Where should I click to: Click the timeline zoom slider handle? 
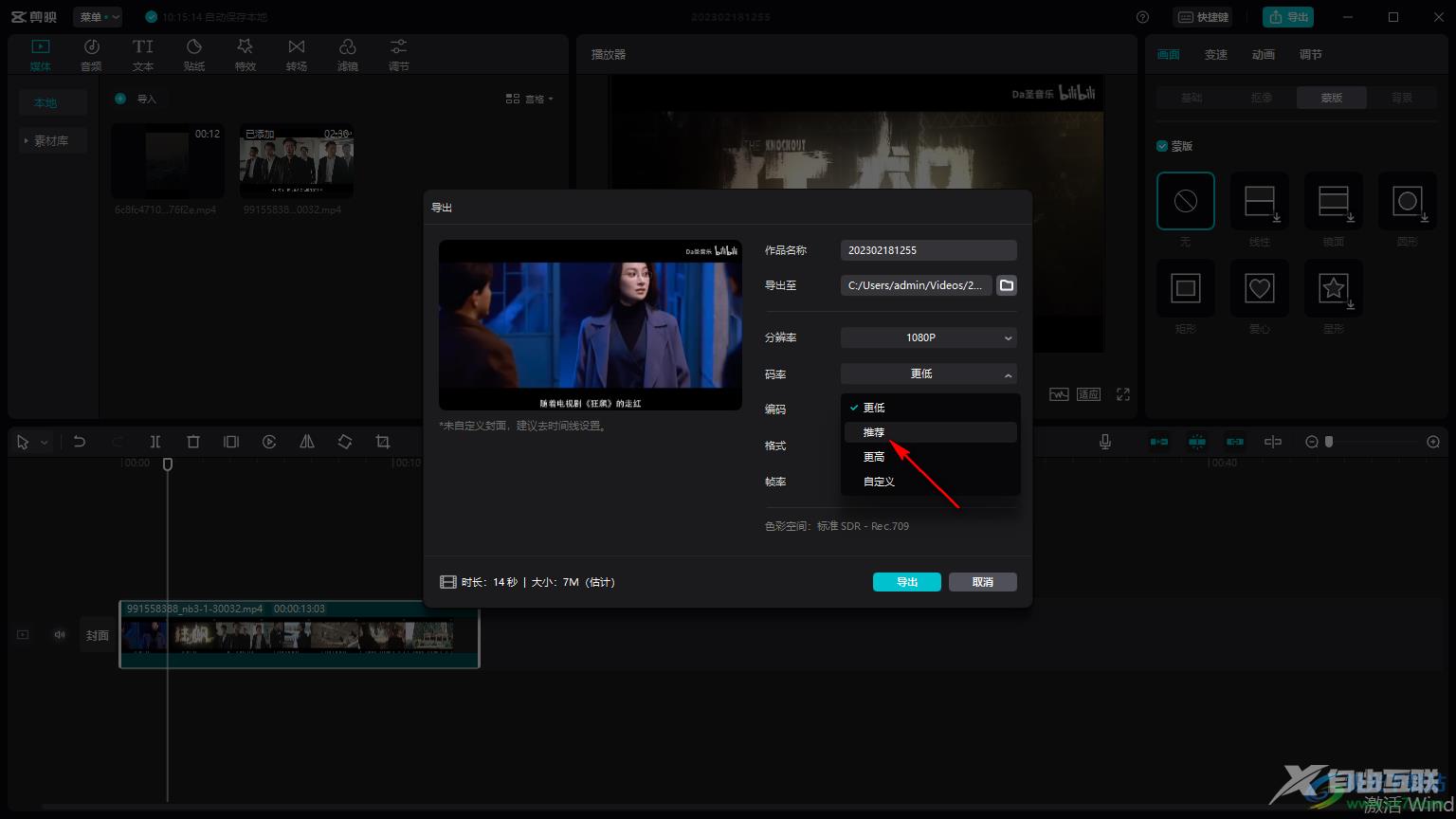point(1329,442)
